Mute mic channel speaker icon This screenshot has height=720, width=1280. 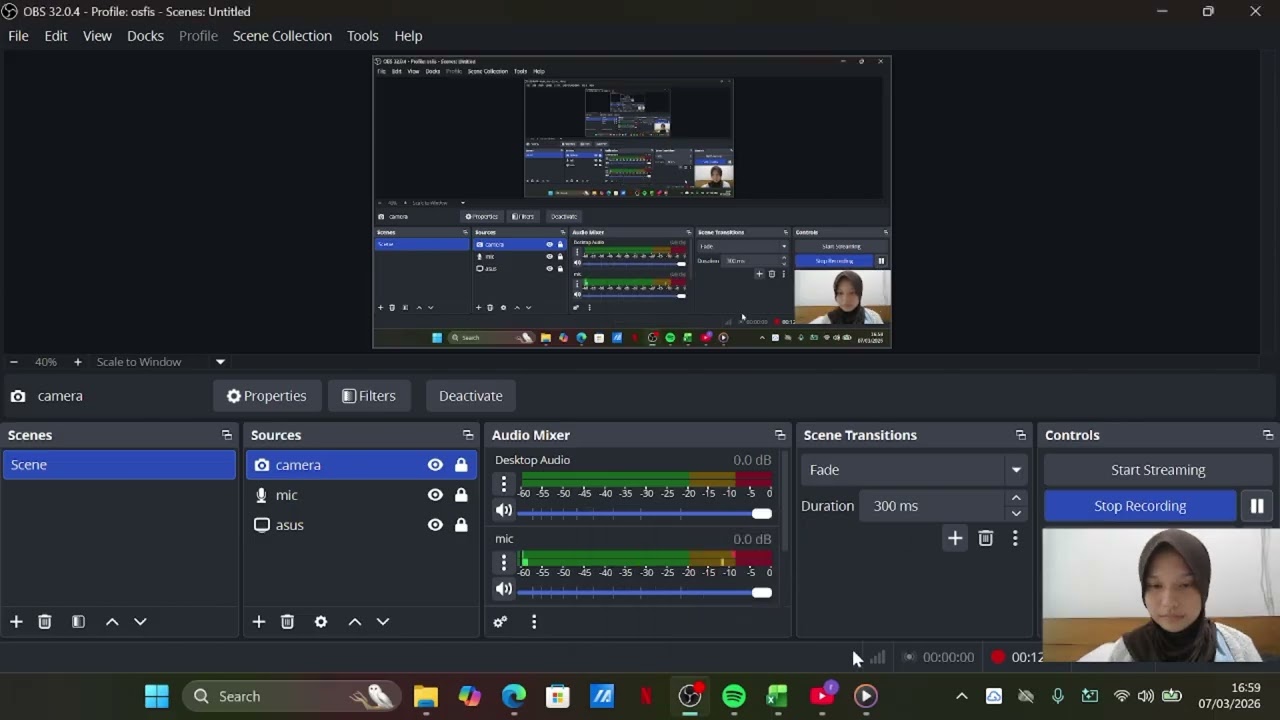504,589
